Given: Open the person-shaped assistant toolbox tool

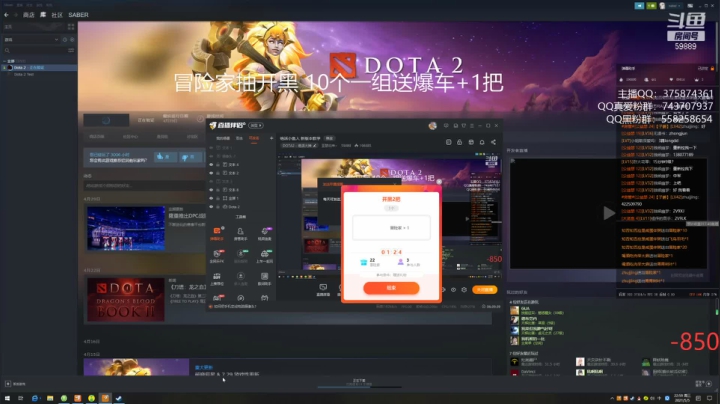Looking at the screenshot, I should point(241,234).
